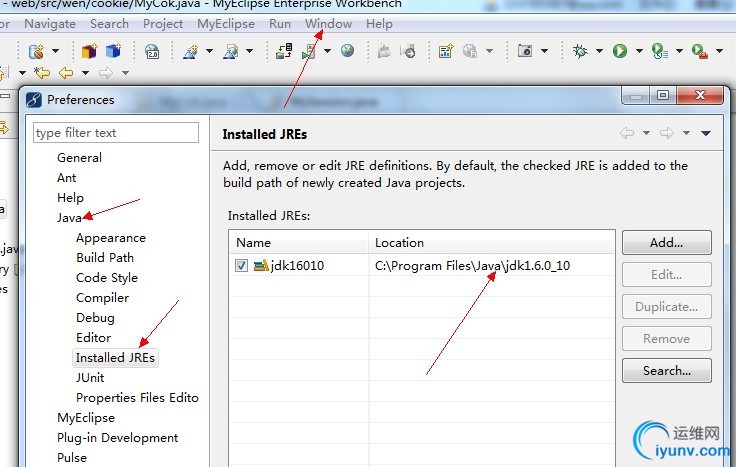Click the grayed export arrow toolbar icon

tap(408, 51)
